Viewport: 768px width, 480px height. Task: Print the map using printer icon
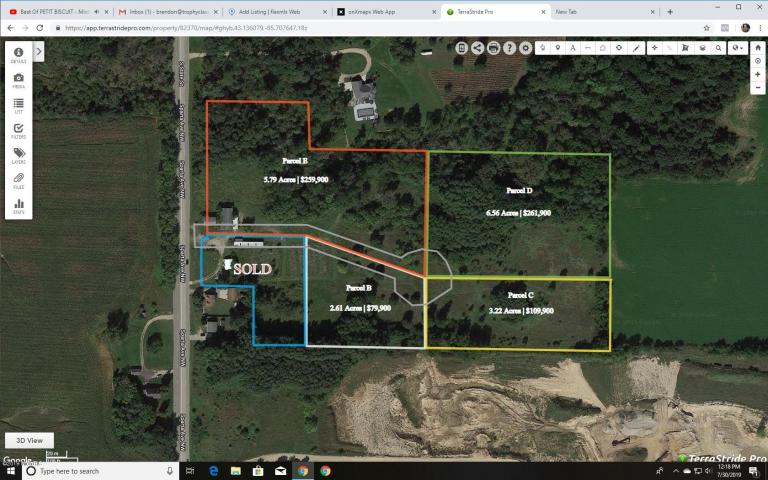(493, 47)
